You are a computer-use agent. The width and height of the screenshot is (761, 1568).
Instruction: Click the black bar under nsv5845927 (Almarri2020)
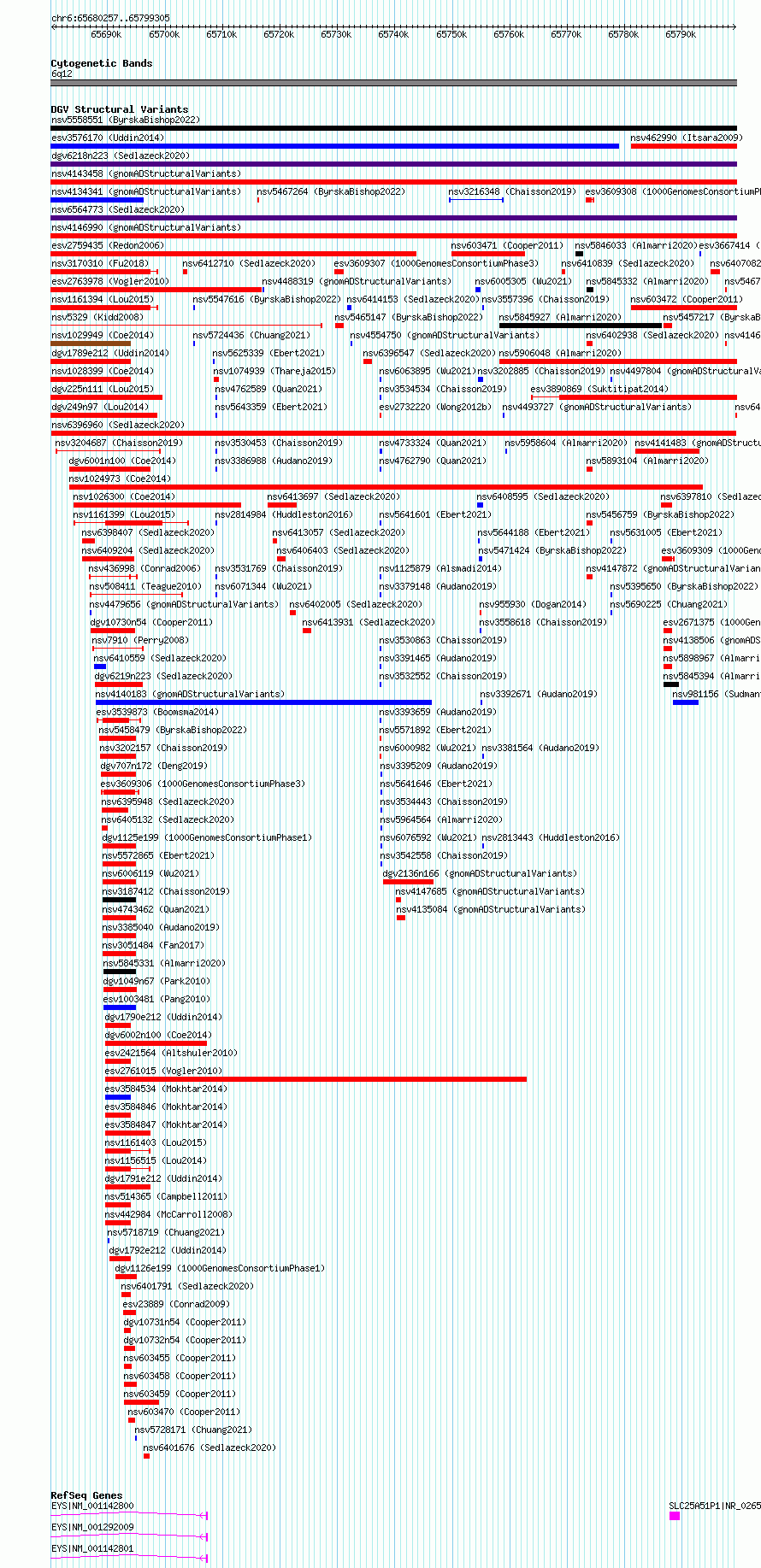coord(581,326)
